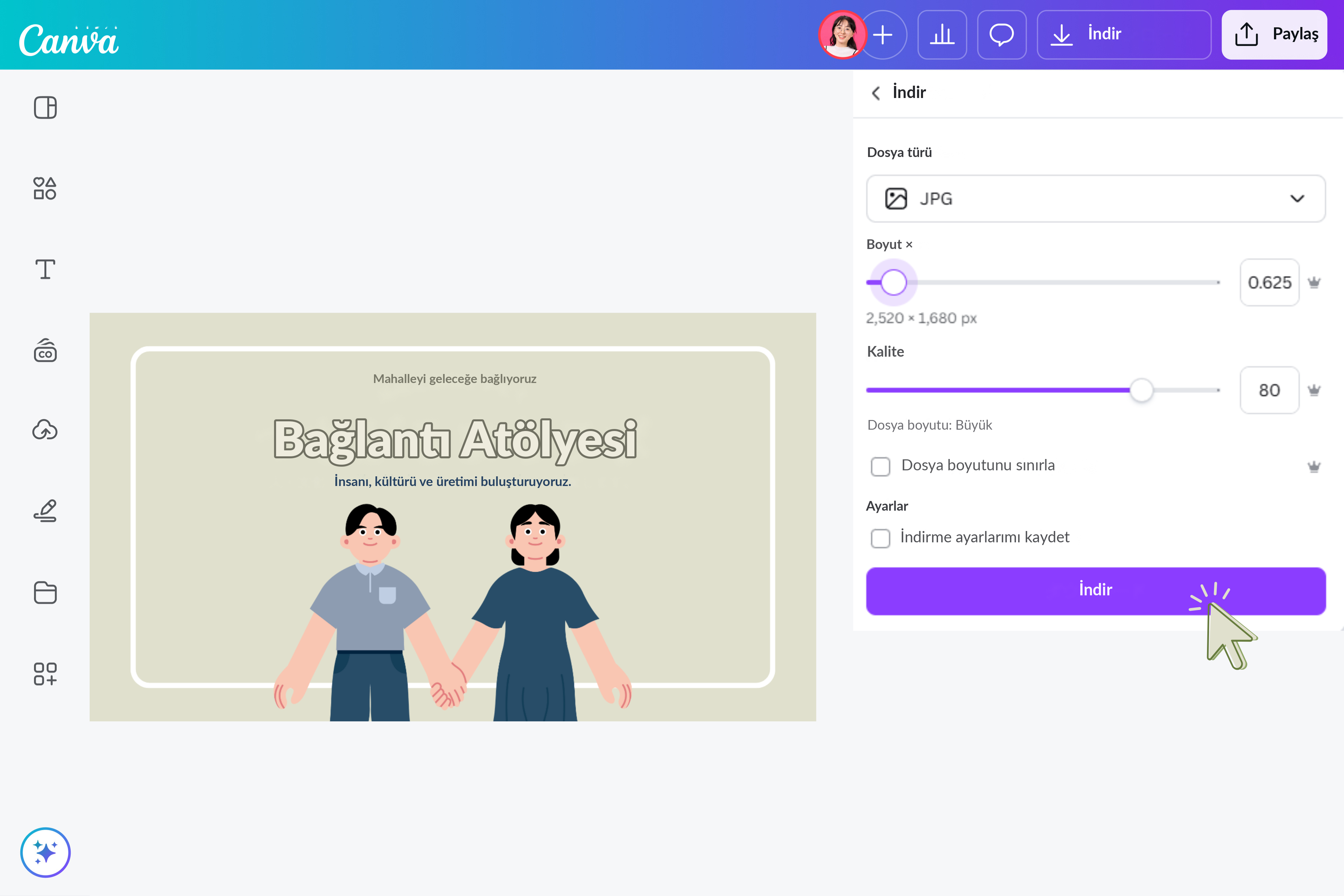
Task: Select the Mahalleyi geleceğe bağlıyoruz text
Action: [454, 379]
